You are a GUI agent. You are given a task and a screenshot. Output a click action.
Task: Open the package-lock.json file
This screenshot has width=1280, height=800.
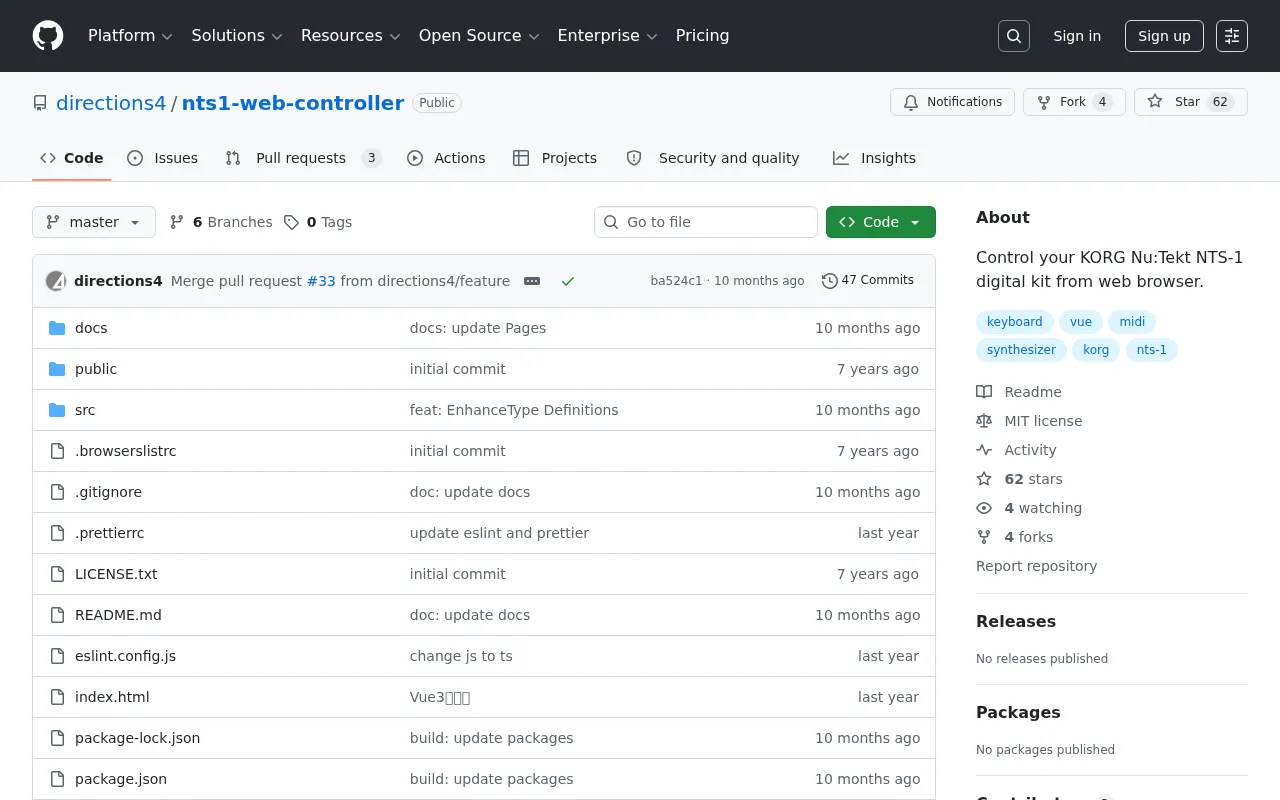point(137,738)
